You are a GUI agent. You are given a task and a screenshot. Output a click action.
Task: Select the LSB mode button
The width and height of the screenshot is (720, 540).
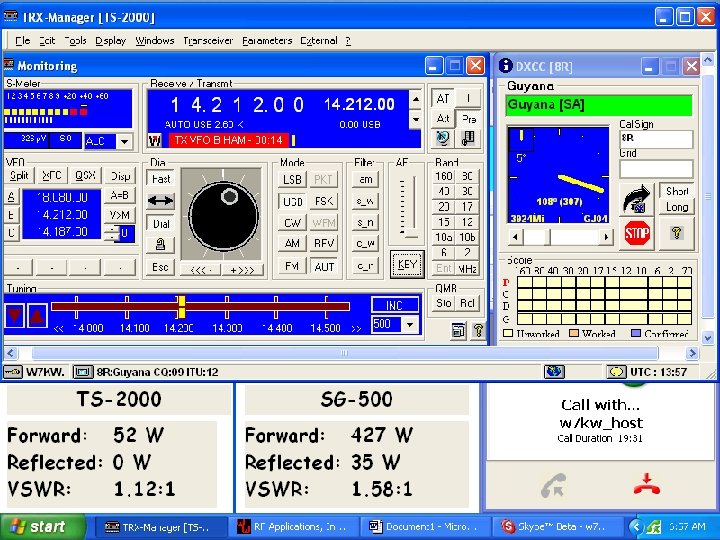point(292,179)
